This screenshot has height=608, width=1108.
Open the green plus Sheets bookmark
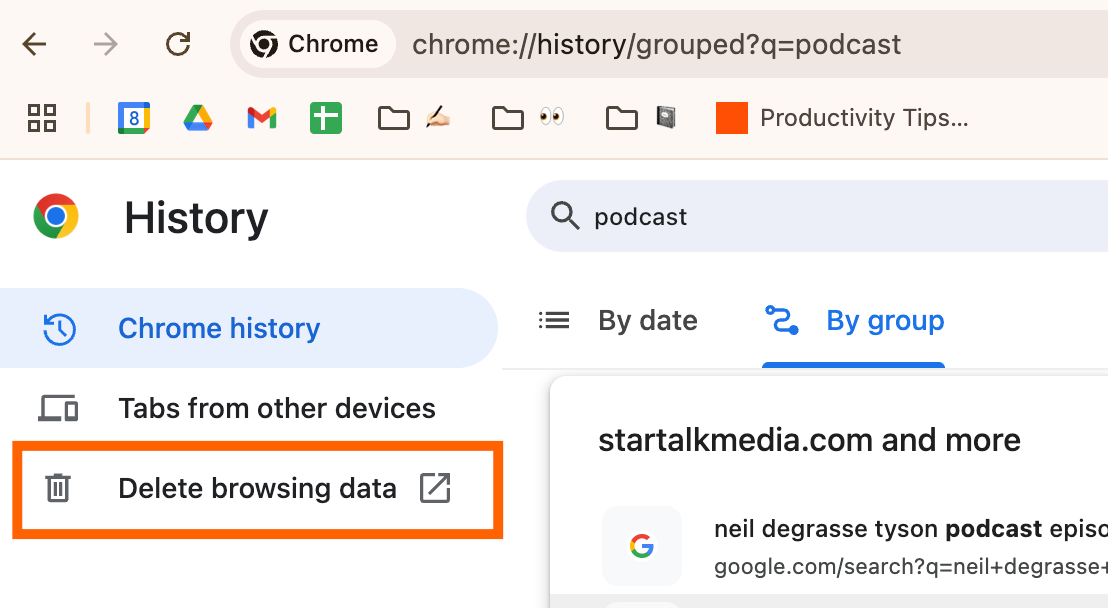[326, 118]
